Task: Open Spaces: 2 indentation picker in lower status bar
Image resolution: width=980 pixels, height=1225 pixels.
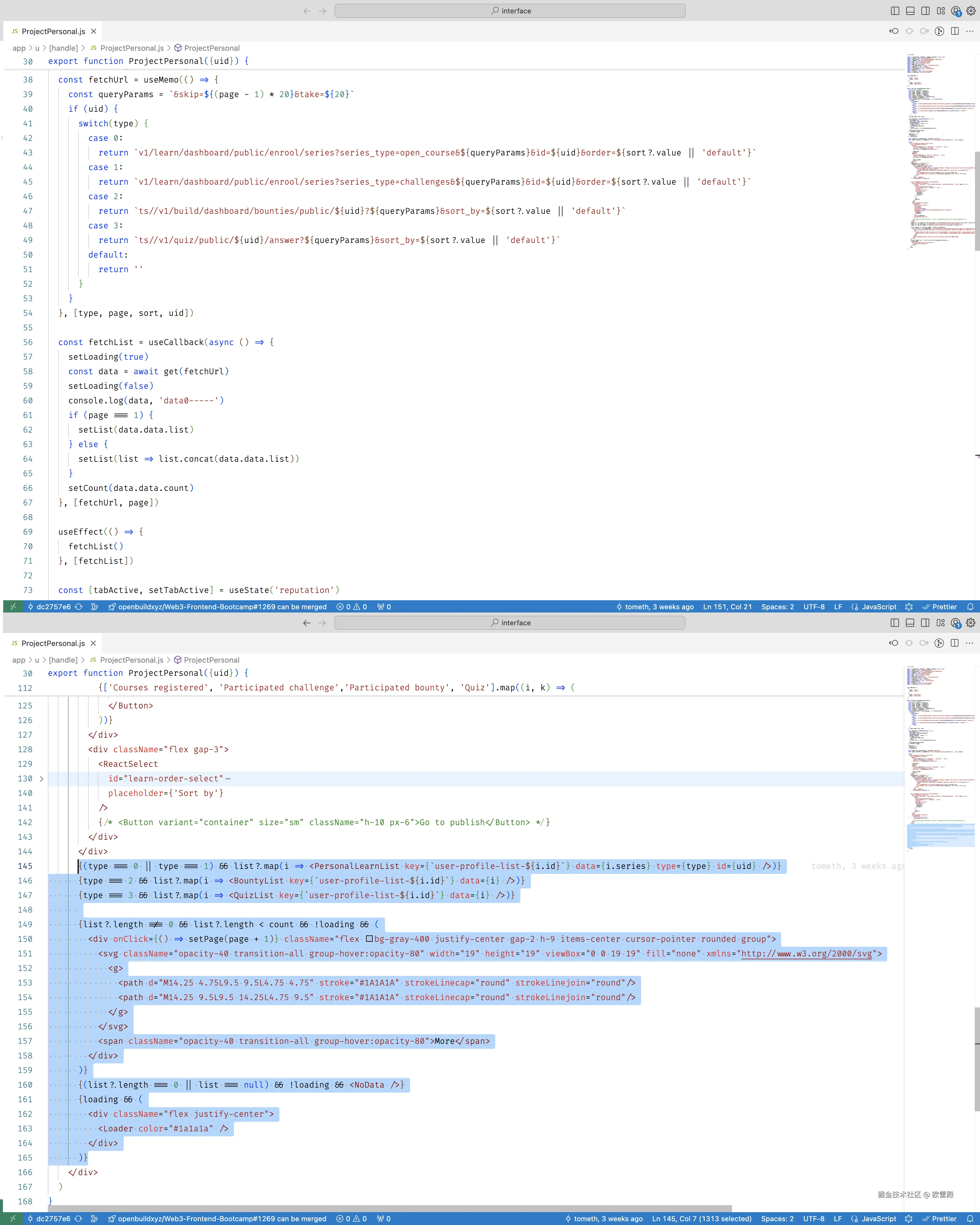Action: [x=777, y=1219]
